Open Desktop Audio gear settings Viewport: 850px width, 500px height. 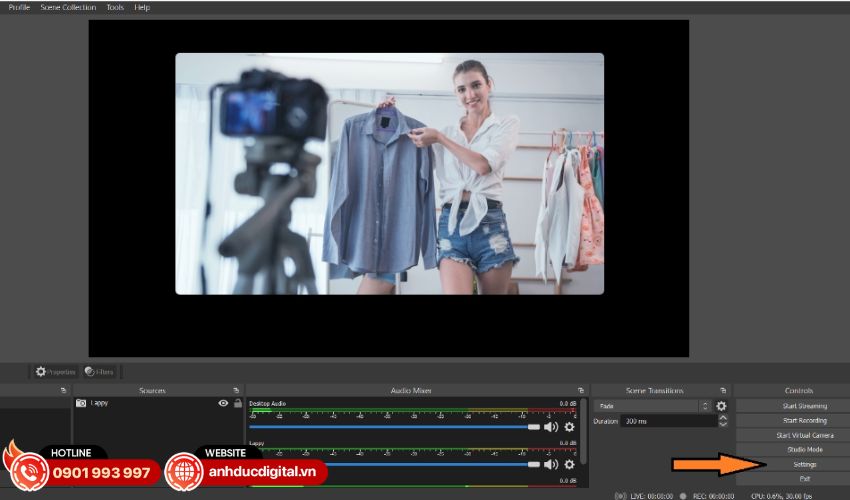click(x=570, y=427)
